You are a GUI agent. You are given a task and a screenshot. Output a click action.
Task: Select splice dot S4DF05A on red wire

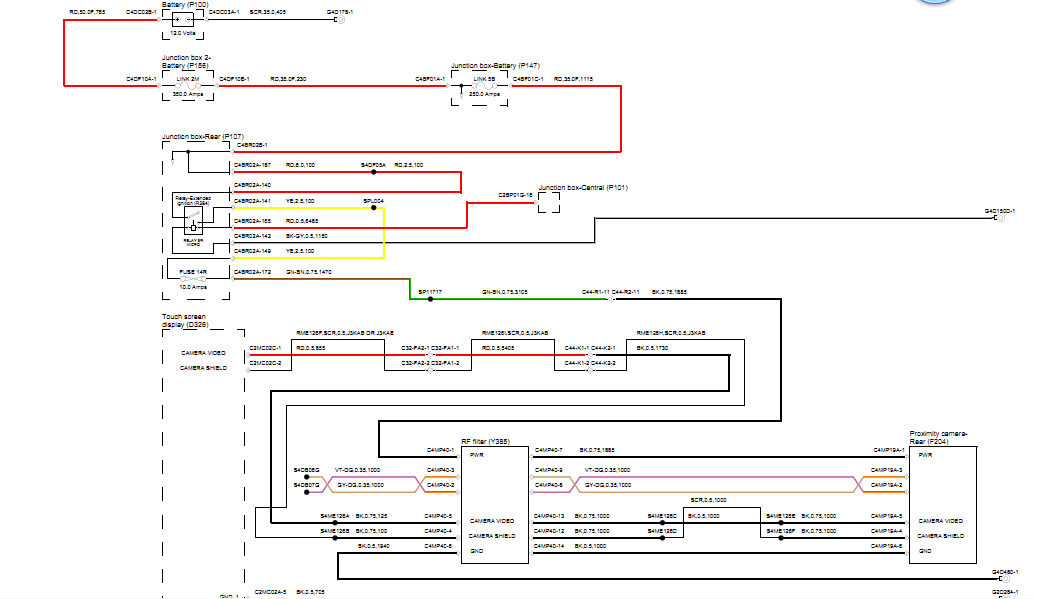pos(374,172)
